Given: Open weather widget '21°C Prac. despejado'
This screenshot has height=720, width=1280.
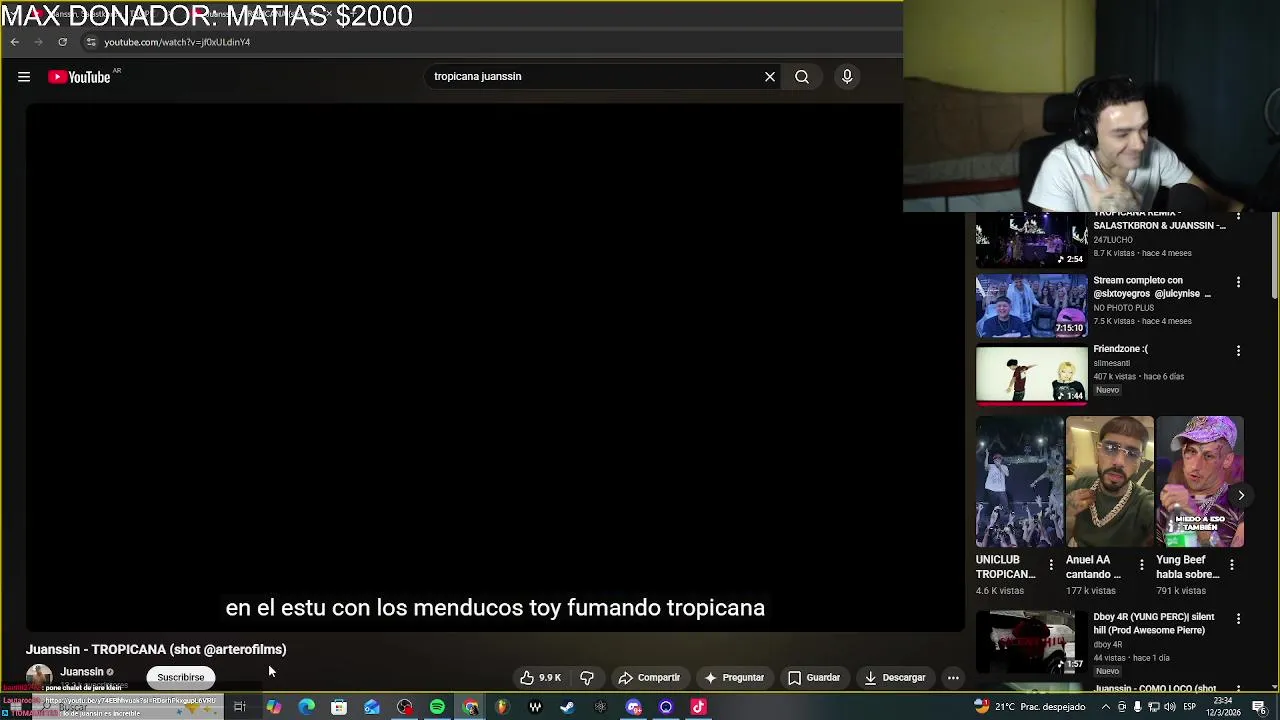Looking at the screenshot, I should (x=1029, y=707).
